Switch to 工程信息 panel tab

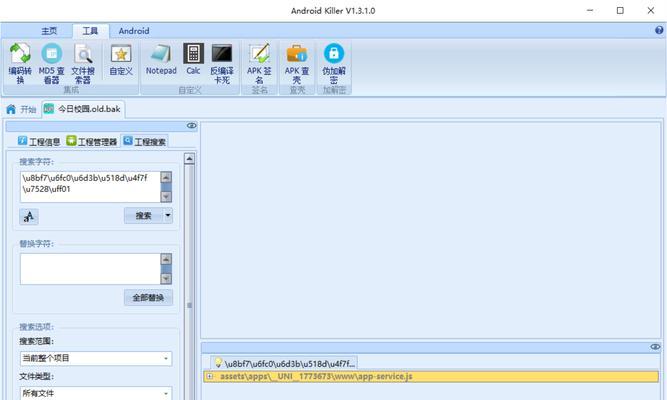click(x=39, y=141)
